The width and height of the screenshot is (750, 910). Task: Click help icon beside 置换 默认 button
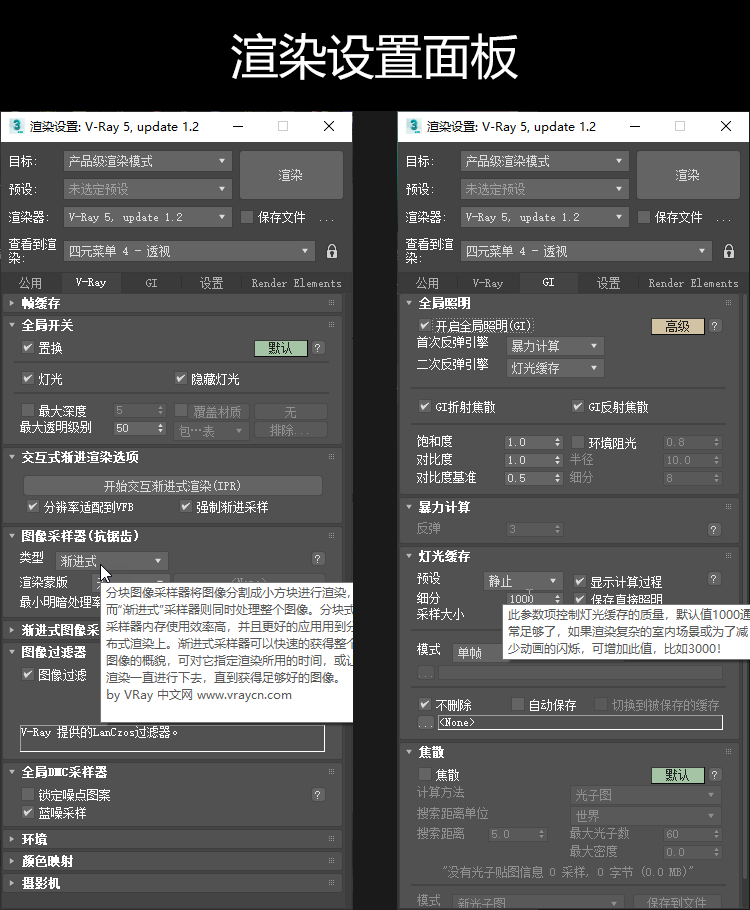[x=318, y=348]
